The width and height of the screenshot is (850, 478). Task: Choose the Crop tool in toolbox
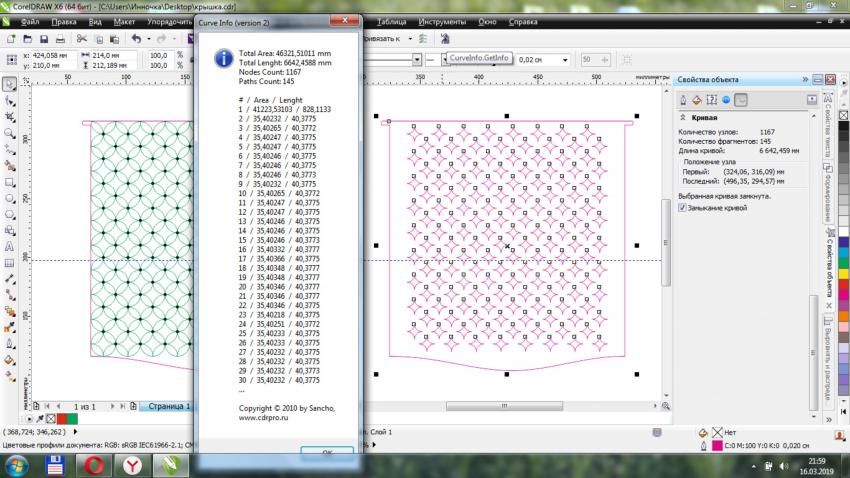pyautogui.click(x=9, y=116)
